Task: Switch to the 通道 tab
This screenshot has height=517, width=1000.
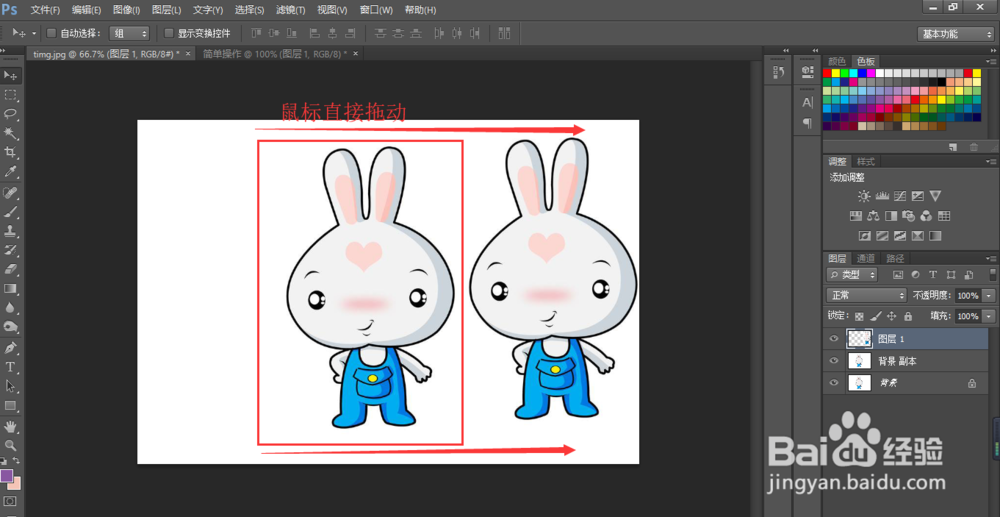Action: (x=865, y=258)
